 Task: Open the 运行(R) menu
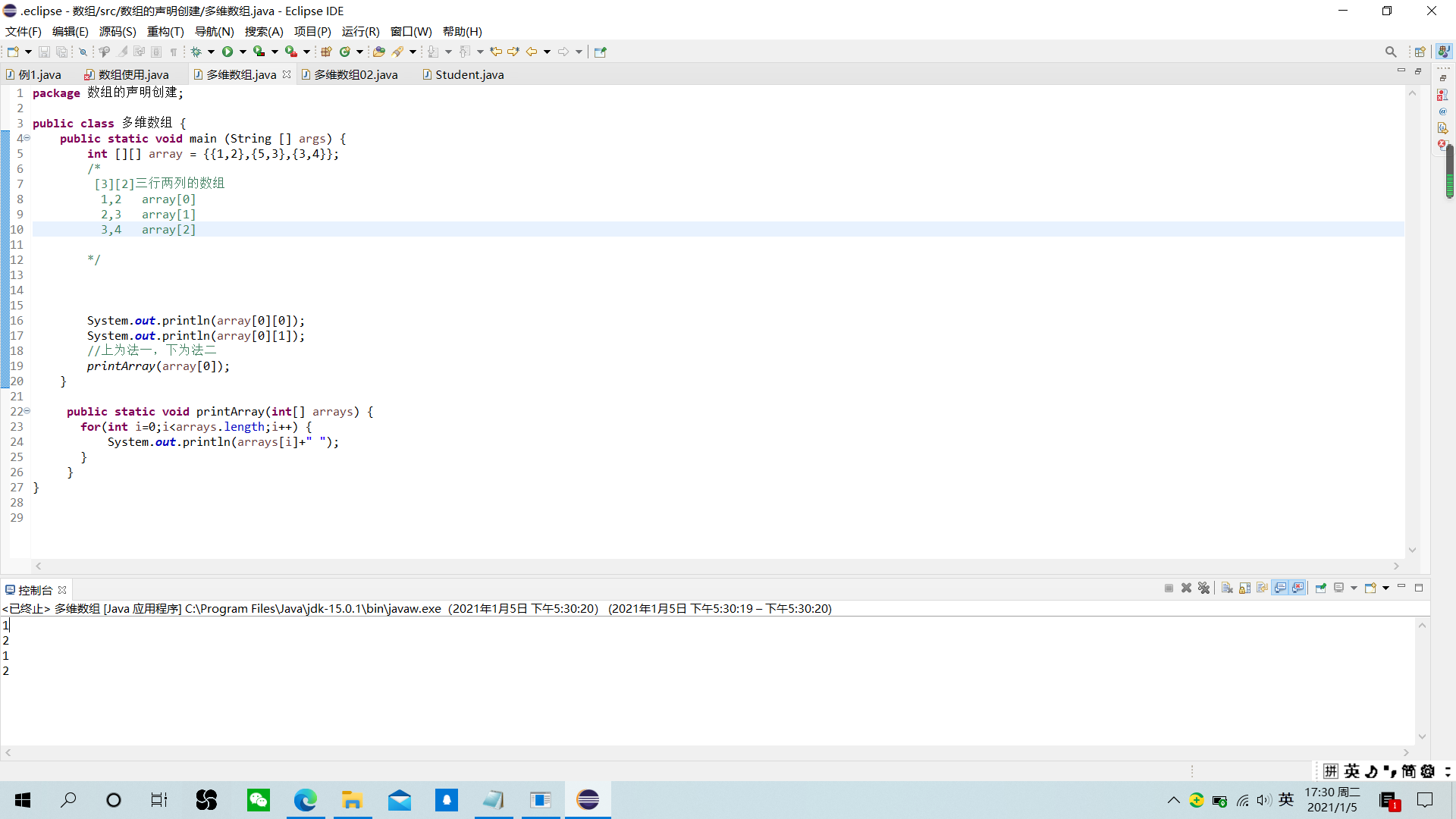pyautogui.click(x=360, y=31)
